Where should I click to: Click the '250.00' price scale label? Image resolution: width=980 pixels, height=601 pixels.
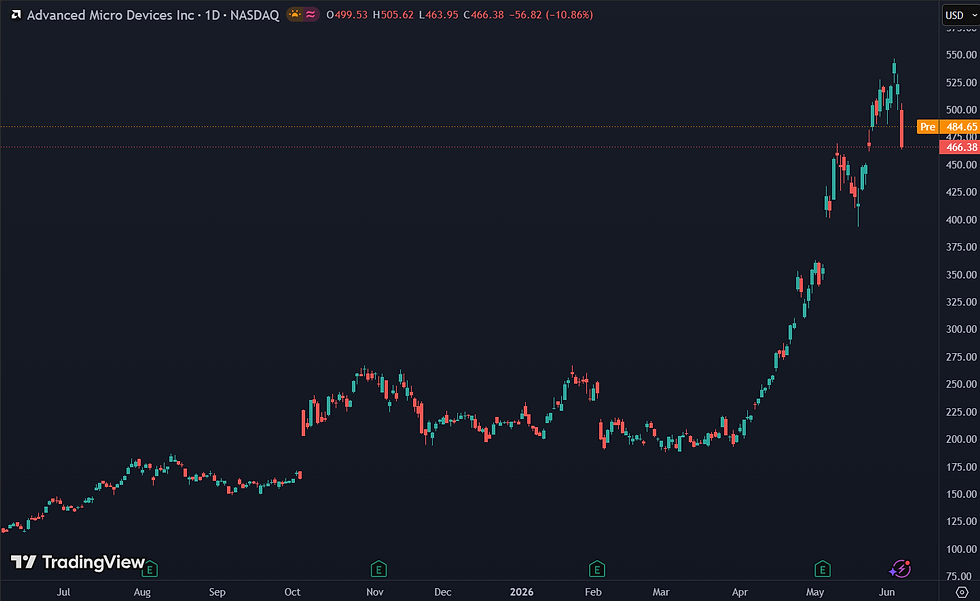(x=961, y=384)
